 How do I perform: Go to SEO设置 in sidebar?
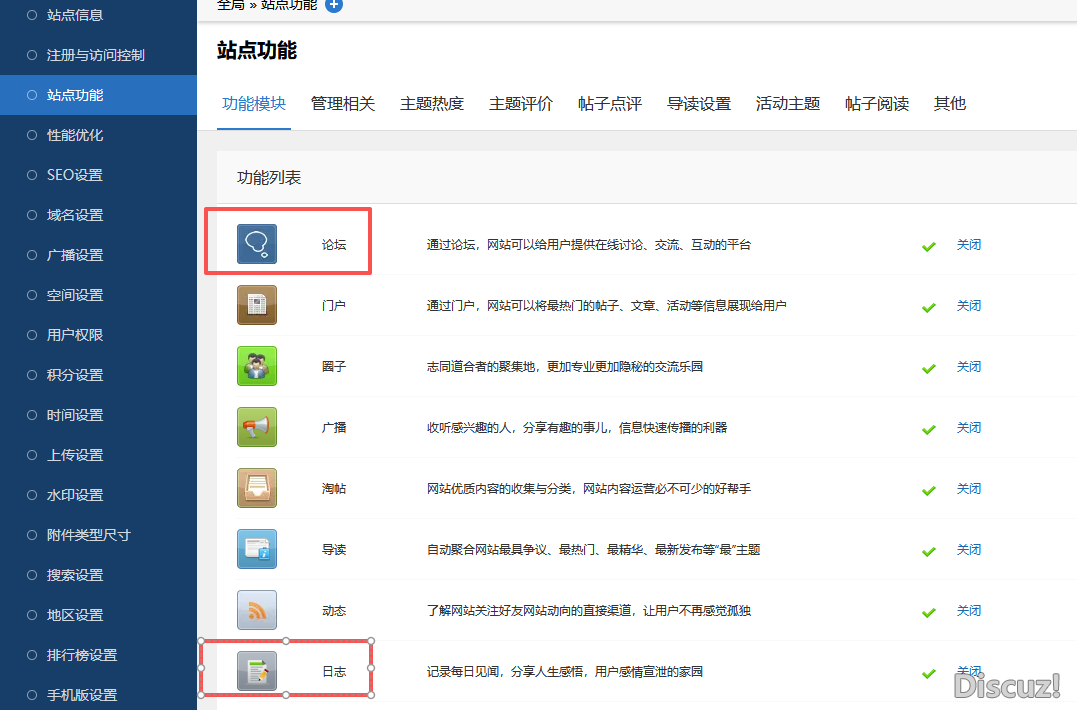coord(75,175)
